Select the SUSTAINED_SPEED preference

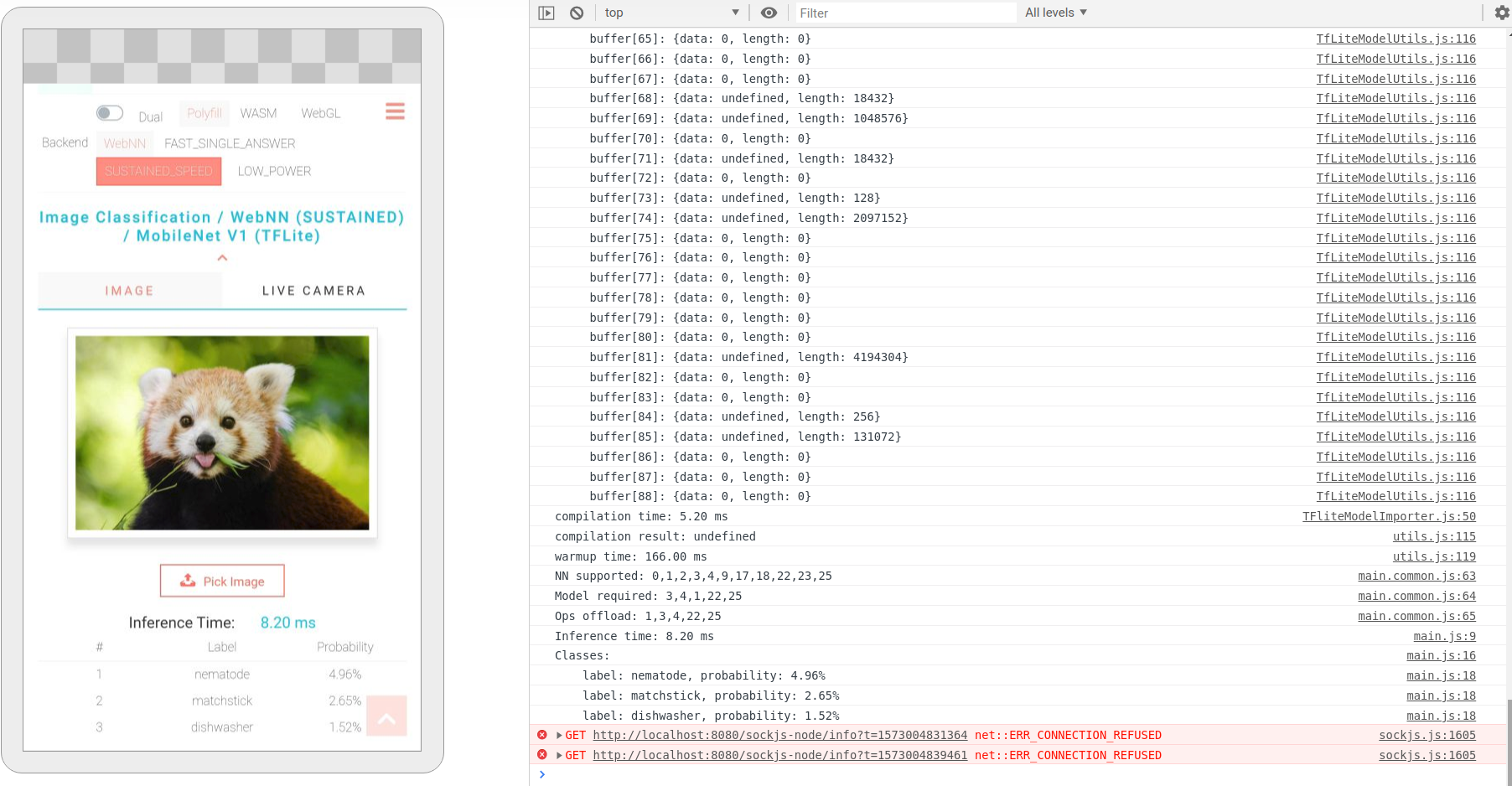click(x=158, y=171)
